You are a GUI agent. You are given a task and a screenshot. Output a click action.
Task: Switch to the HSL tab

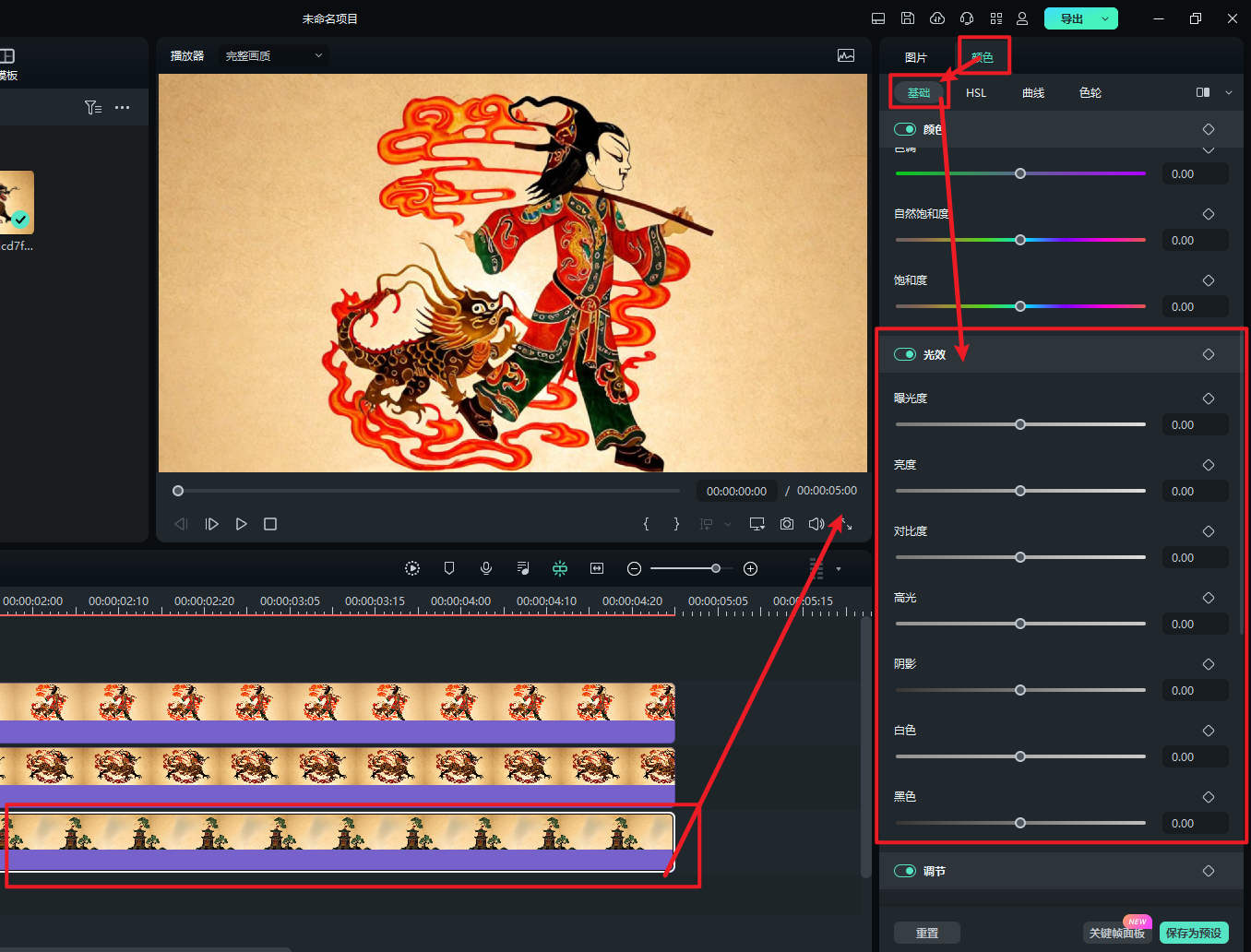coord(976,92)
